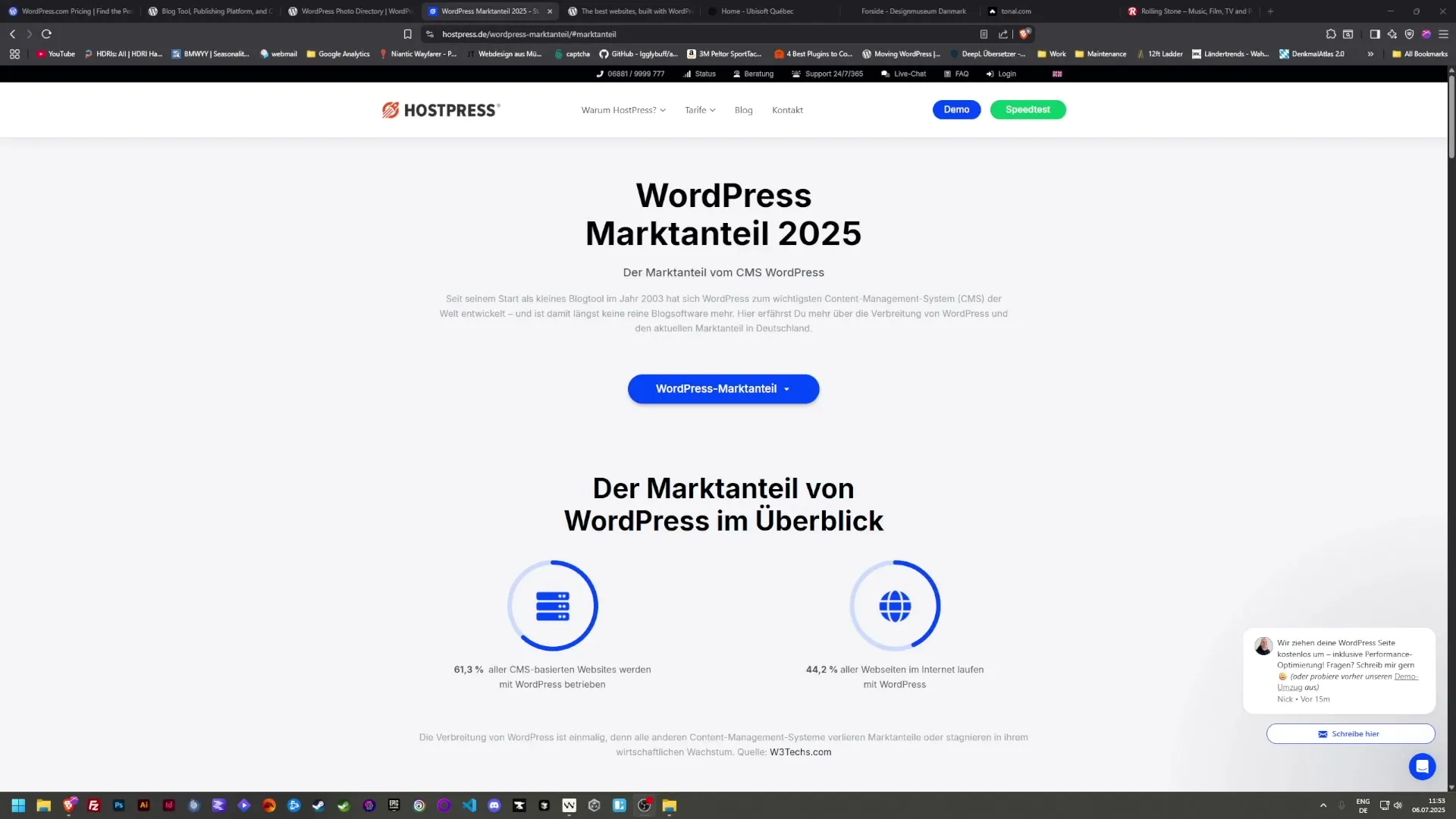Select Kontakt in the navigation menu
Image resolution: width=1456 pixels, height=819 pixels.
coord(787,109)
